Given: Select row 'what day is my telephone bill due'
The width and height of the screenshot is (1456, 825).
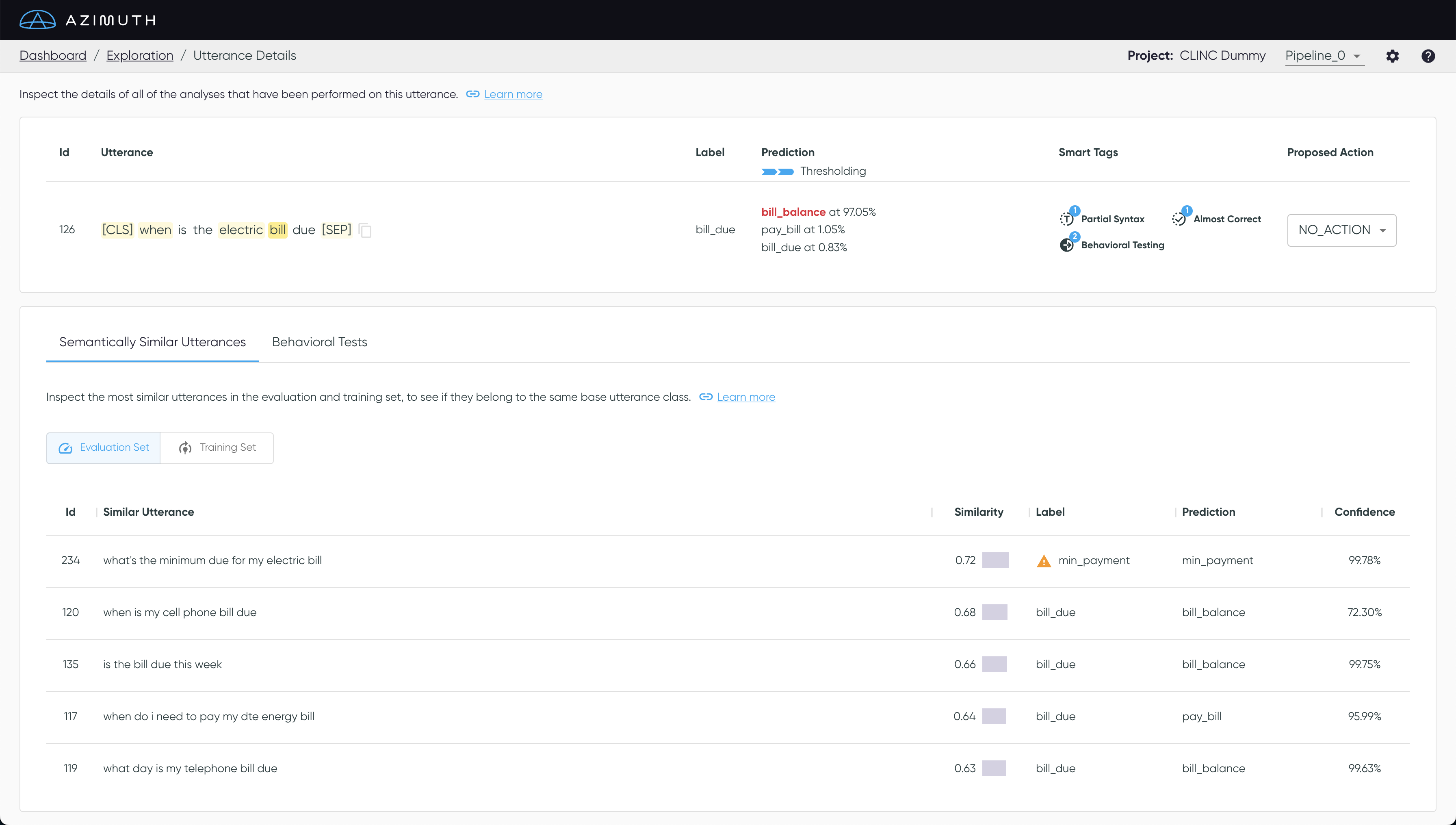Looking at the screenshot, I should pyautogui.click(x=728, y=769).
